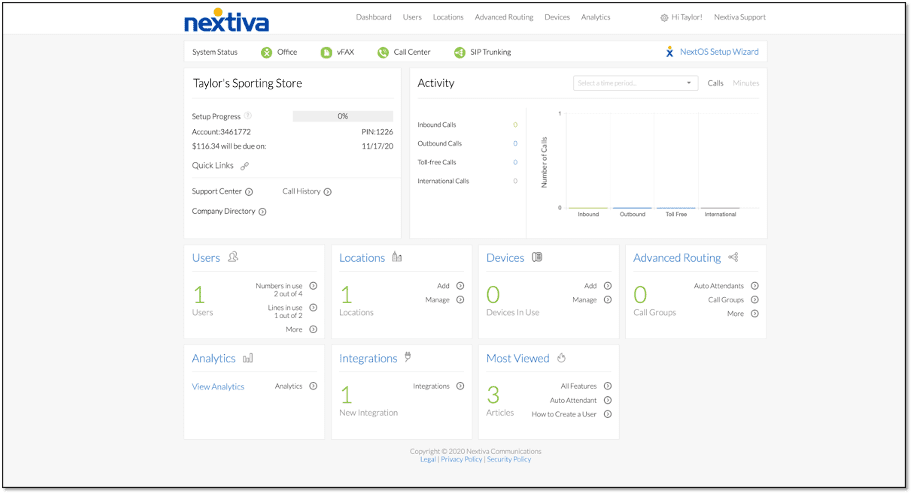Open Office system status icon
The image size is (912, 494).
pos(266,52)
